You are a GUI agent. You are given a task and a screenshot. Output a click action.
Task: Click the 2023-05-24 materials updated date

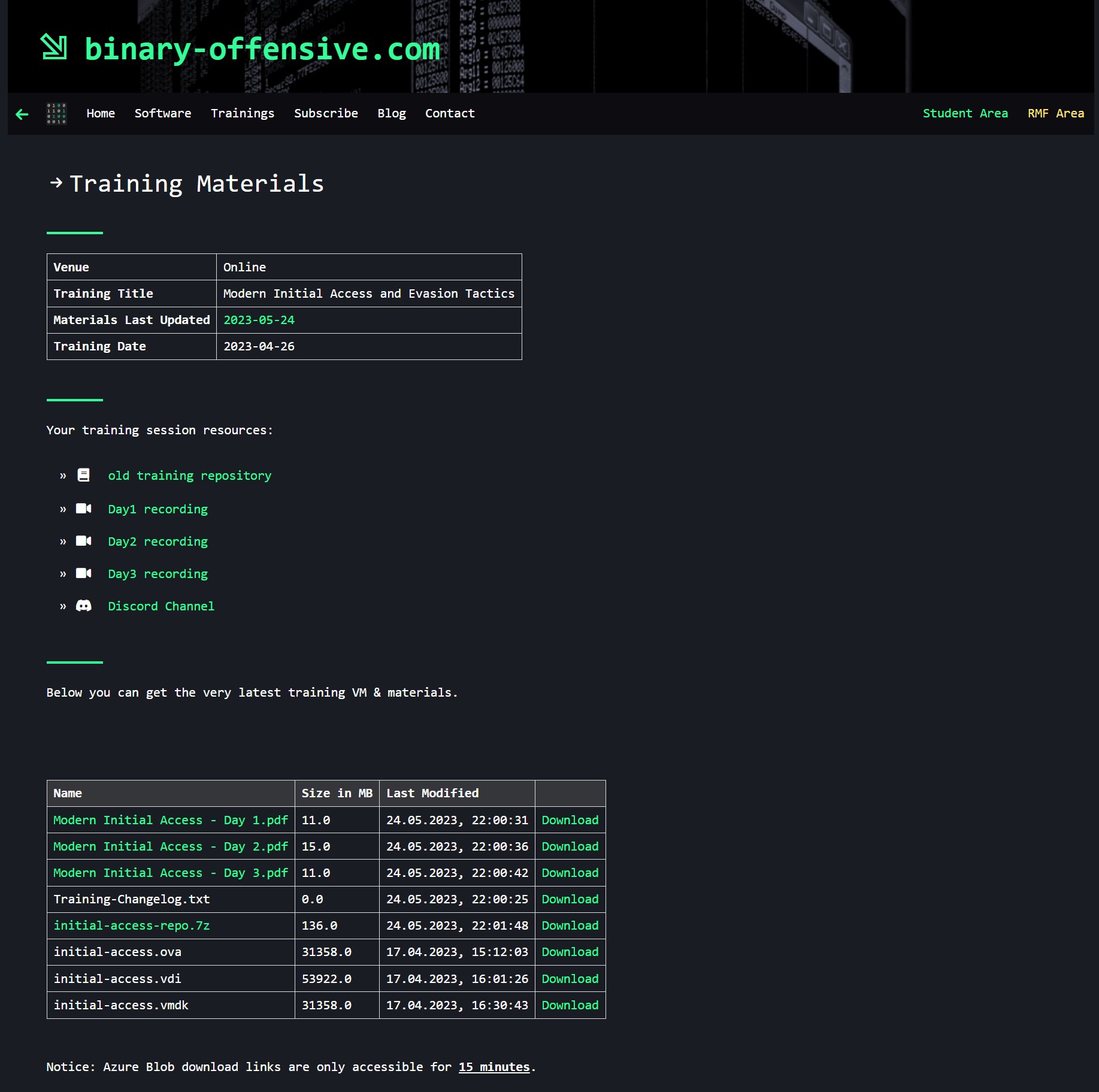pos(259,320)
